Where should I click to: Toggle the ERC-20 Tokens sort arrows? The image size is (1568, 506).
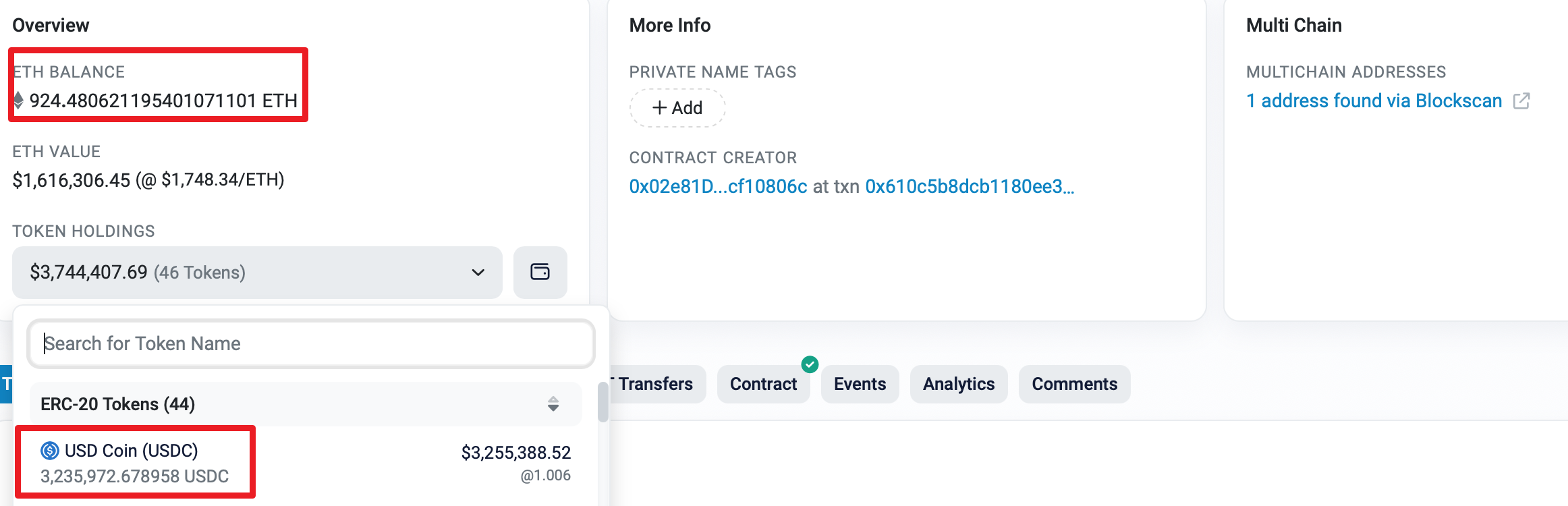pos(553,404)
